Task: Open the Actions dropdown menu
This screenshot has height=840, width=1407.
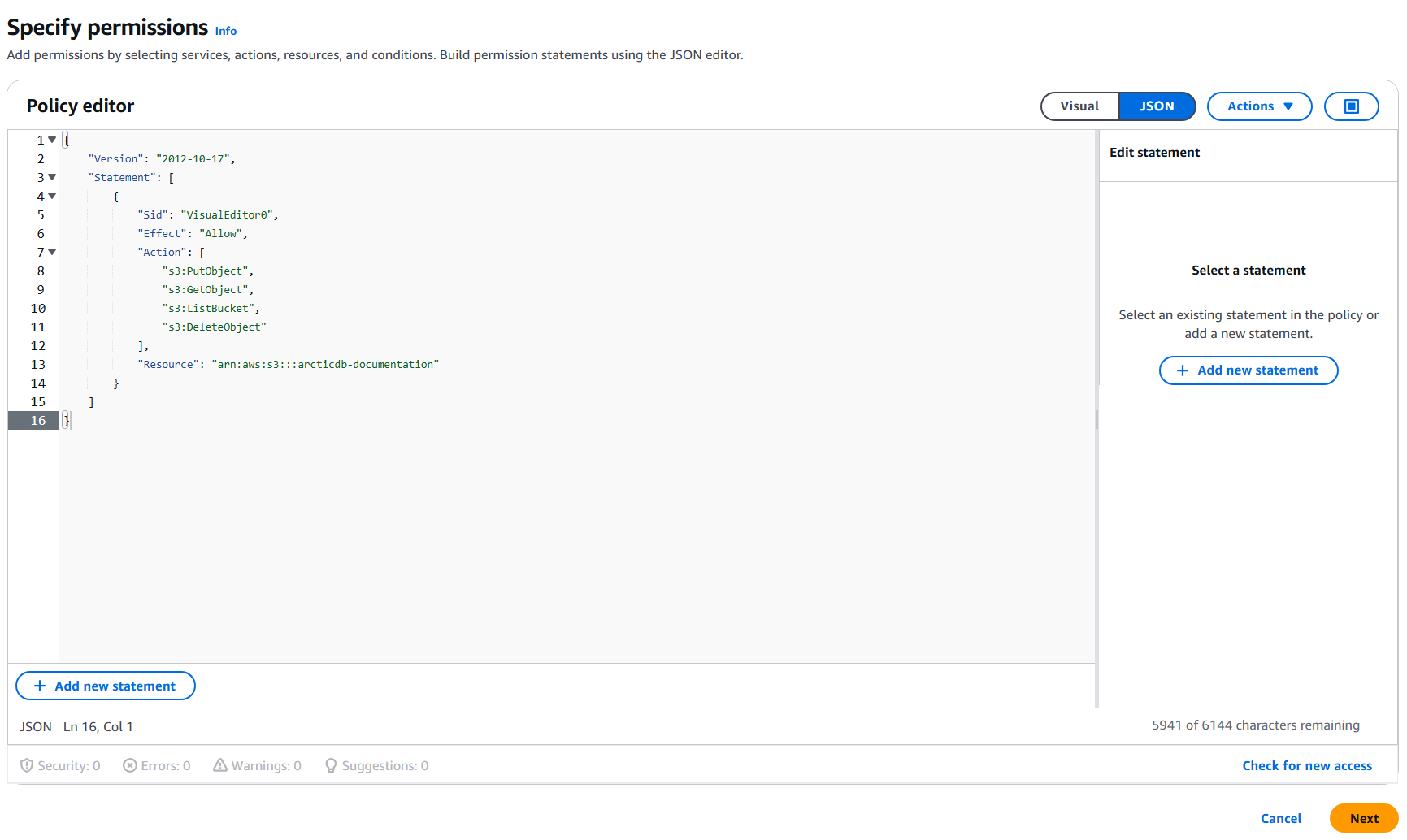Action: click(1259, 106)
